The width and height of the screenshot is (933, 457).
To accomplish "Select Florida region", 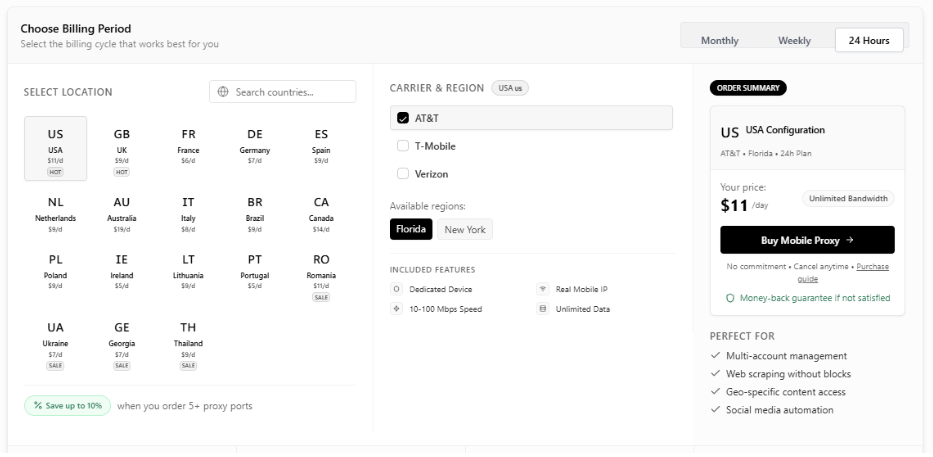I will coord(411,229).
